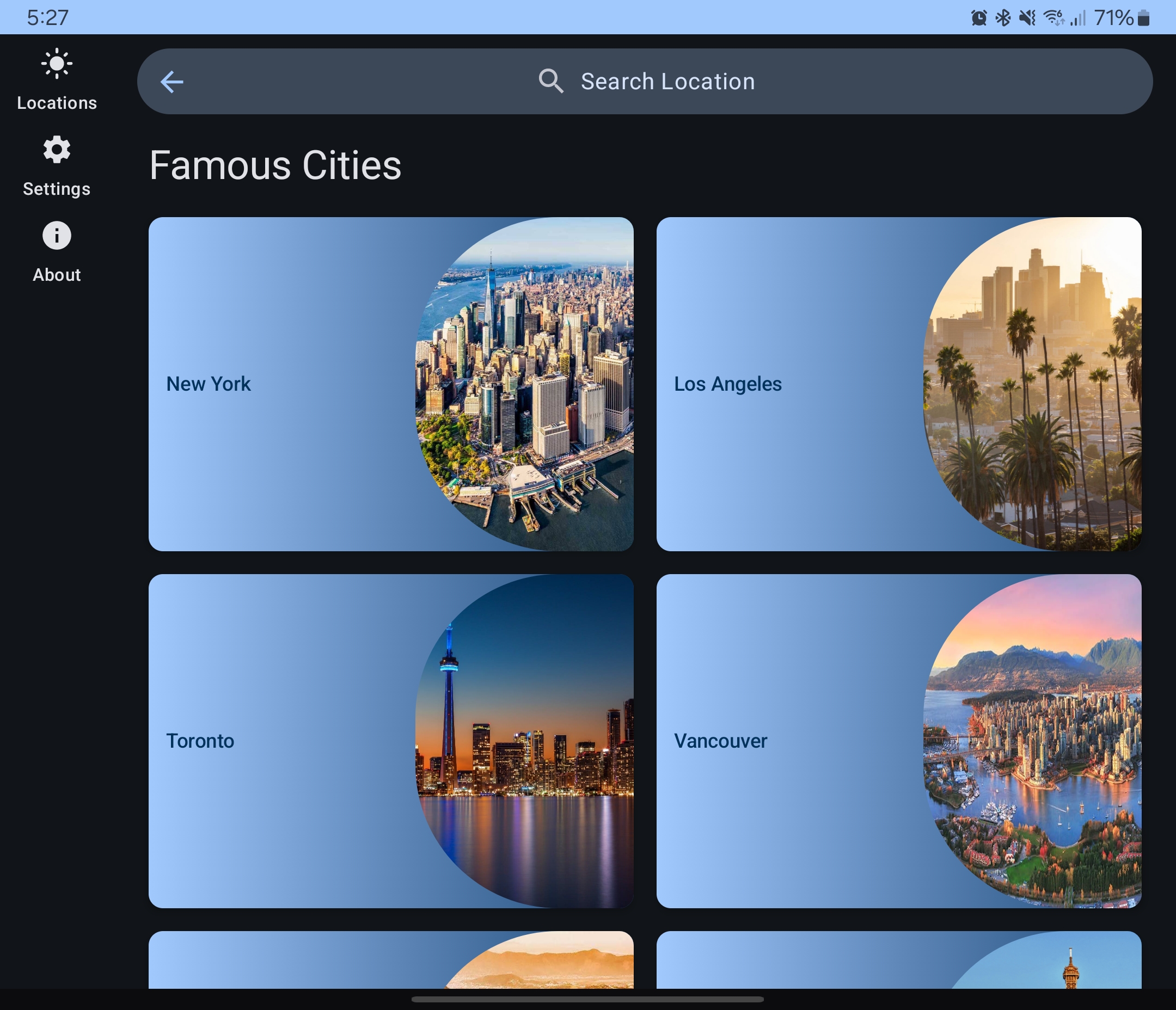The image size is (1176, 1010).
Task: Tap the Vancouver harbor photo
Action: (1033, 741)
